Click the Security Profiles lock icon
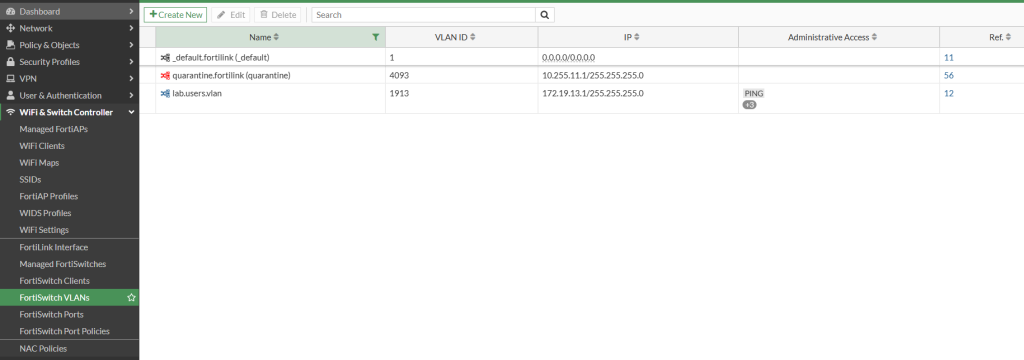This screenshot has width=1024, height=360. point(10,62)
